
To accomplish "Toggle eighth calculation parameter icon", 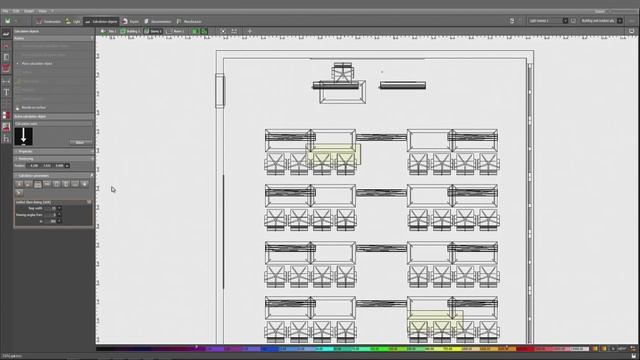I will [84, 184].
